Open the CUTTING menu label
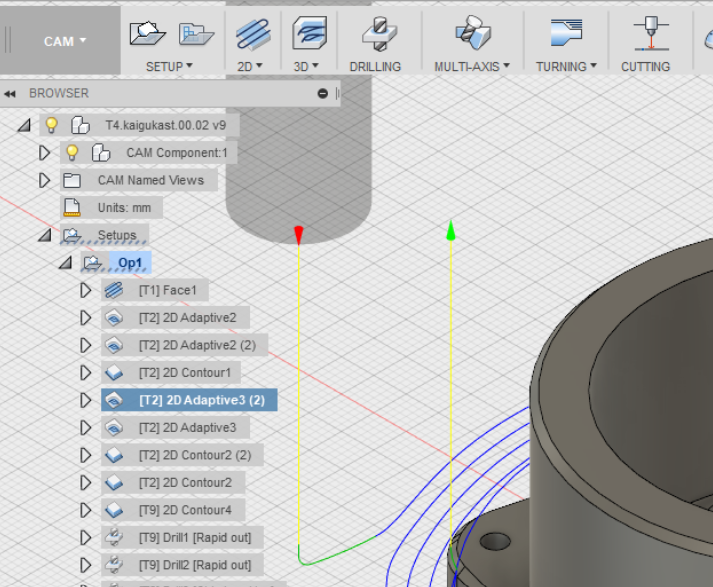Image resolution: width=713 pixels, height=587 pixels. (645, 67)
